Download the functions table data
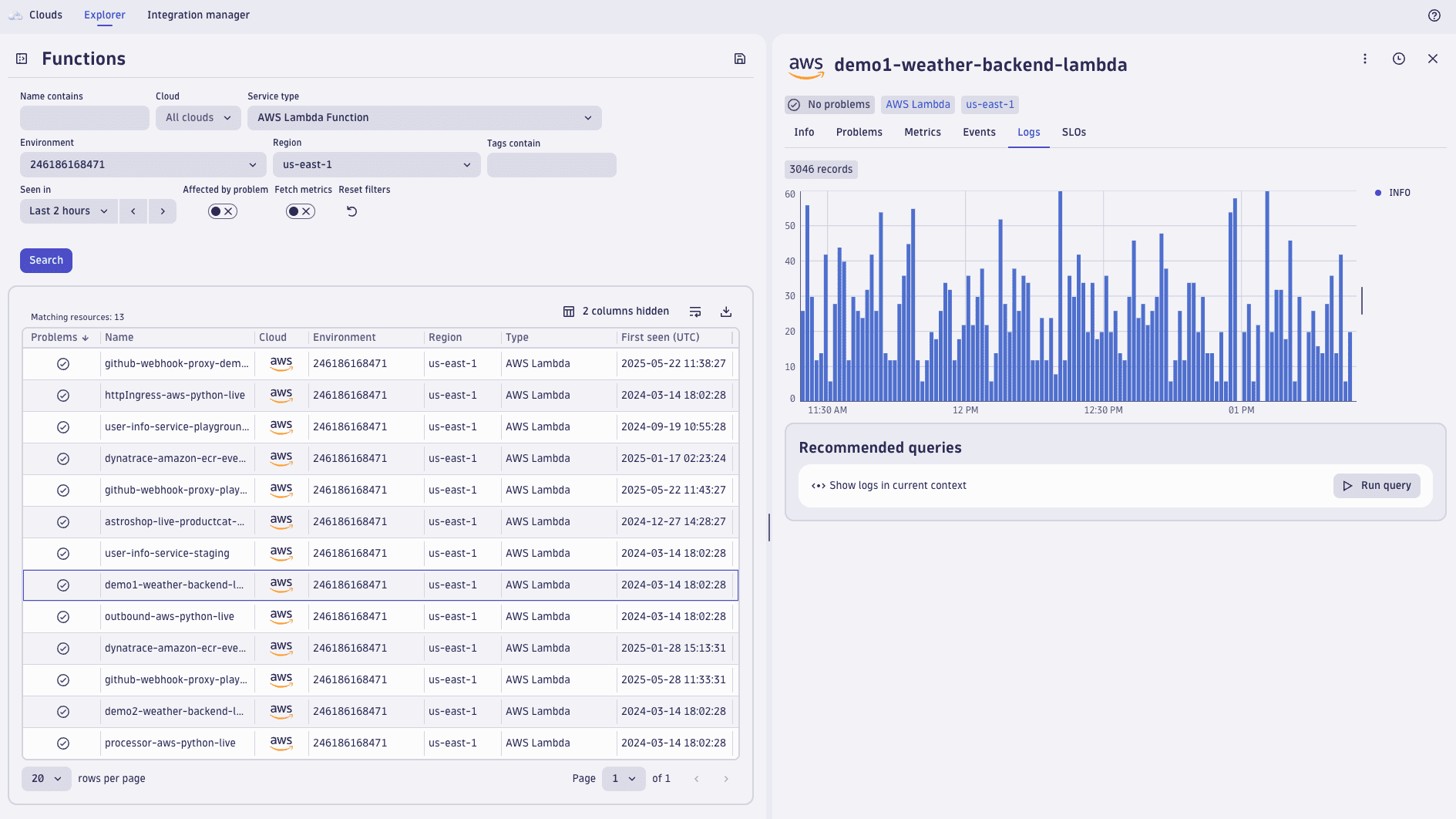Screen dimensions: 1456x819 725,312
